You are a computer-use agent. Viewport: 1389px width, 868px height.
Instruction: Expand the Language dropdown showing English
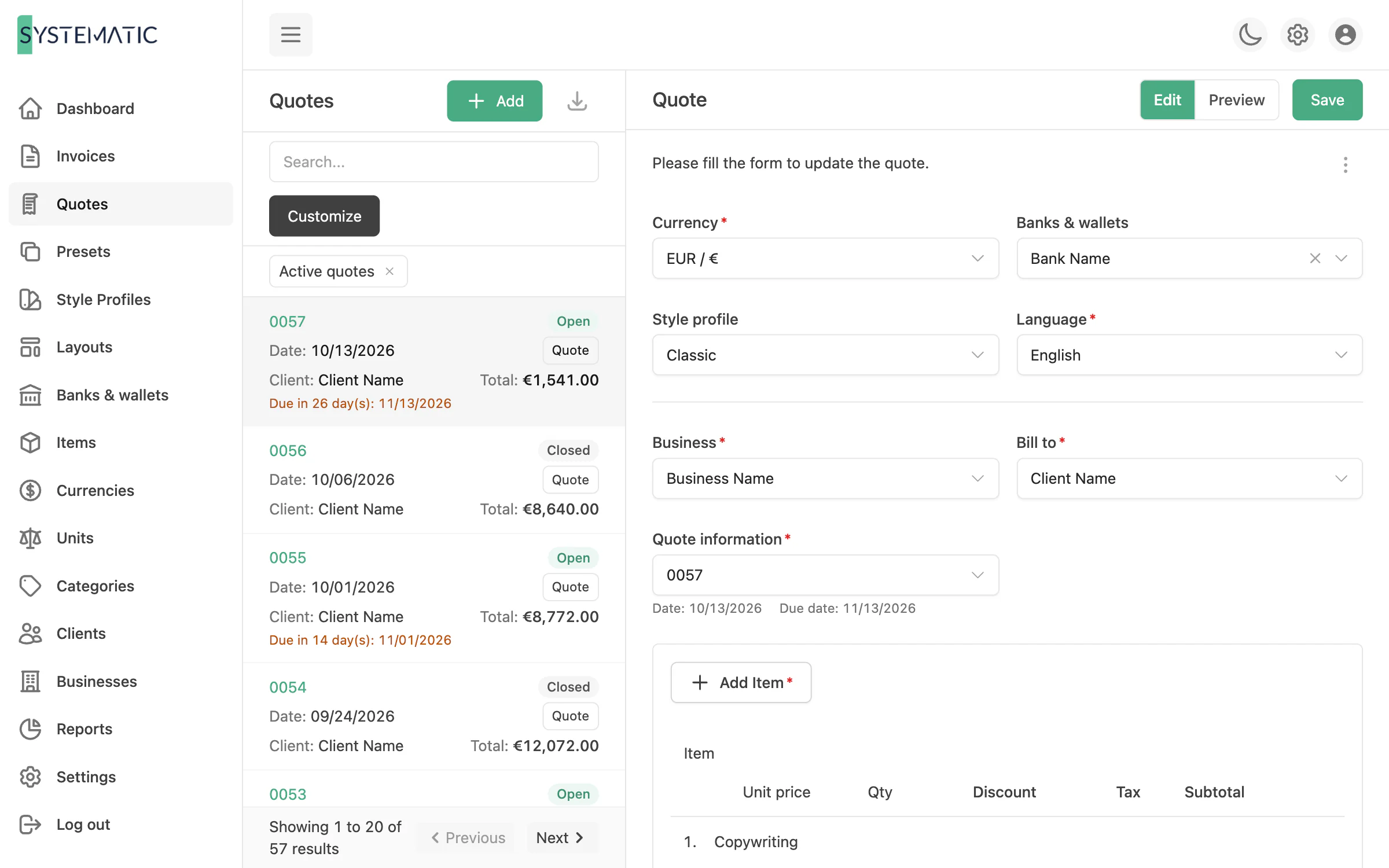tap(1189, 355)
